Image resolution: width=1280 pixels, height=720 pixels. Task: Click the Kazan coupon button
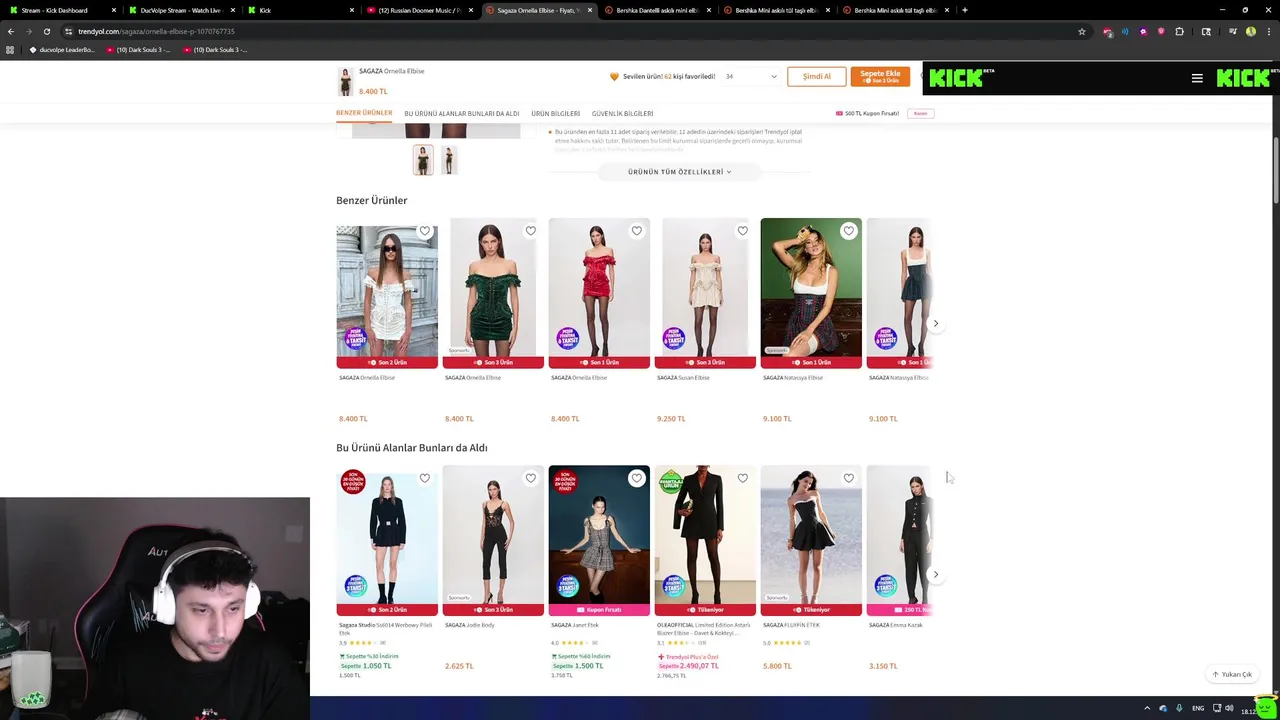tap(920, 113)
